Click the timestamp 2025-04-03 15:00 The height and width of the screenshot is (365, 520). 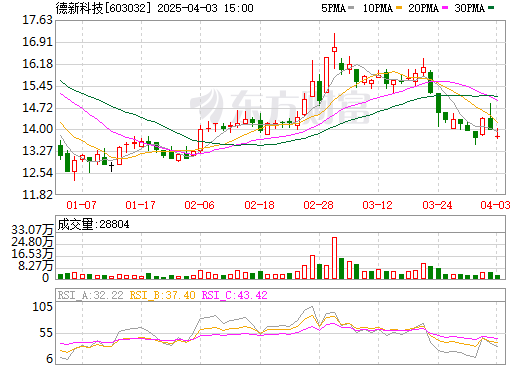pyautogui.click(x=205, y=8)
